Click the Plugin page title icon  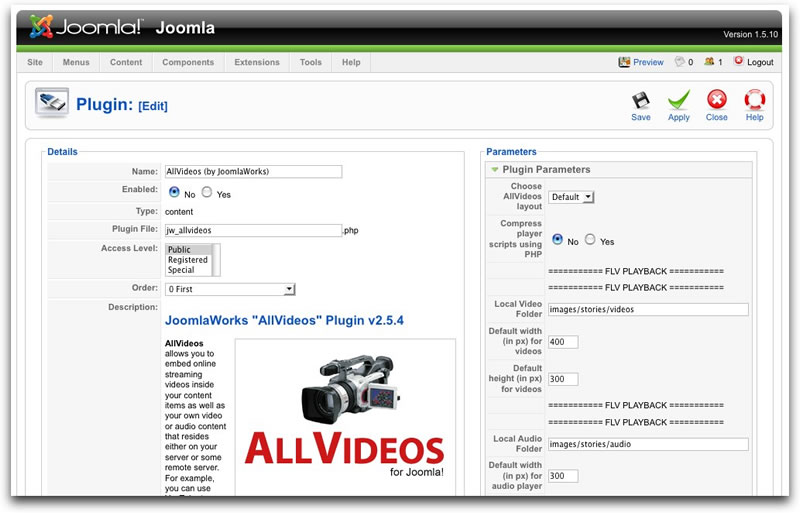click(x=52, y=103)
